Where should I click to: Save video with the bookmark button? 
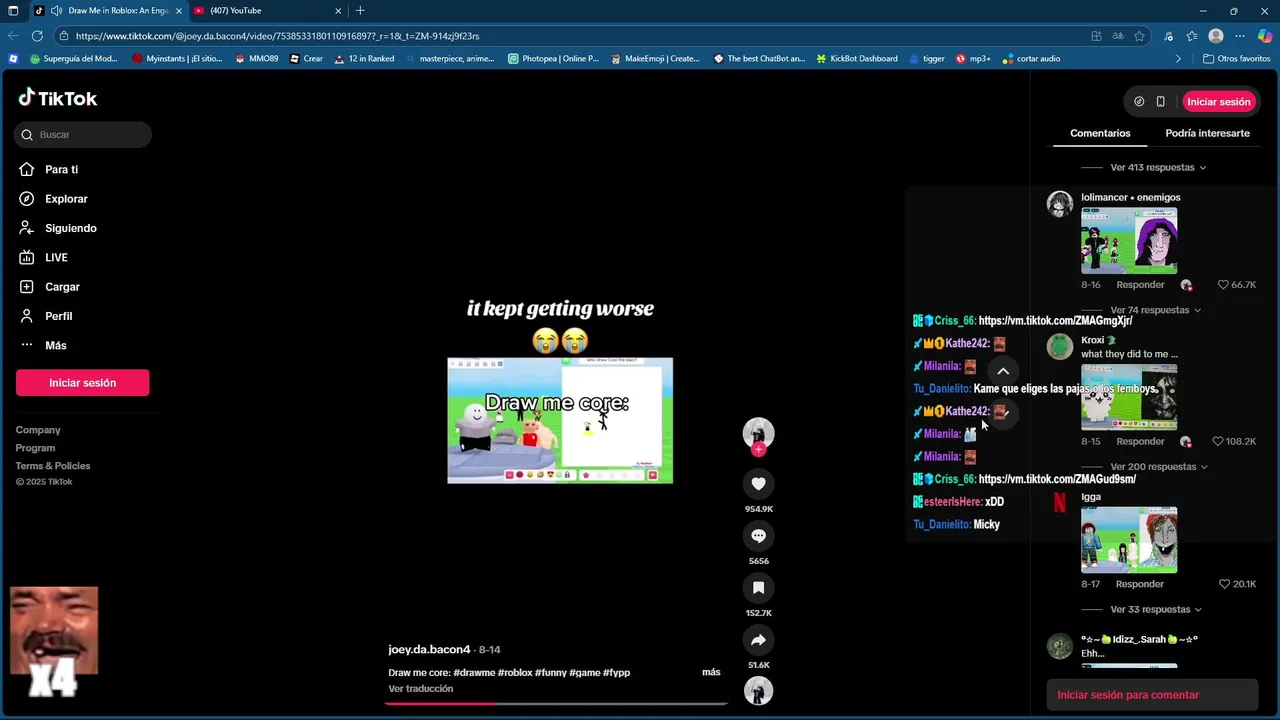coord(758,588)
